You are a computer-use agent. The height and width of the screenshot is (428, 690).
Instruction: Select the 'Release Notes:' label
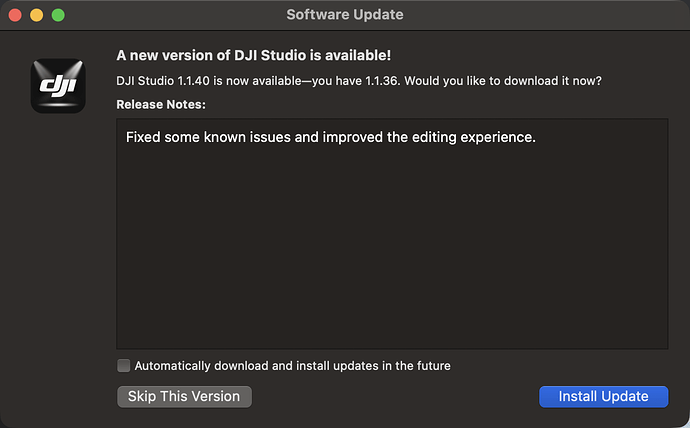[x=161, y=105]
